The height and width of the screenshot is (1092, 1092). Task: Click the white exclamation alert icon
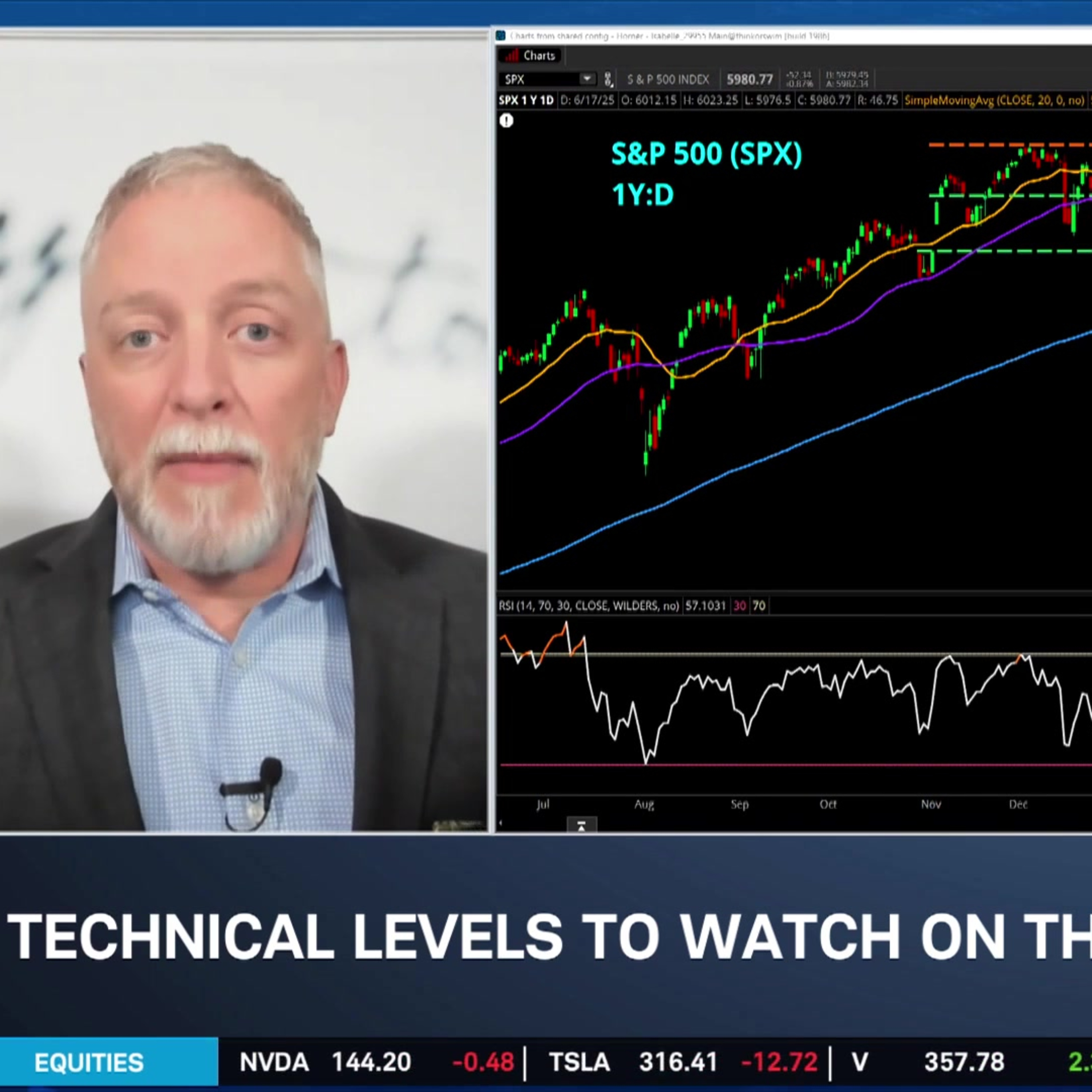point(506,120)
